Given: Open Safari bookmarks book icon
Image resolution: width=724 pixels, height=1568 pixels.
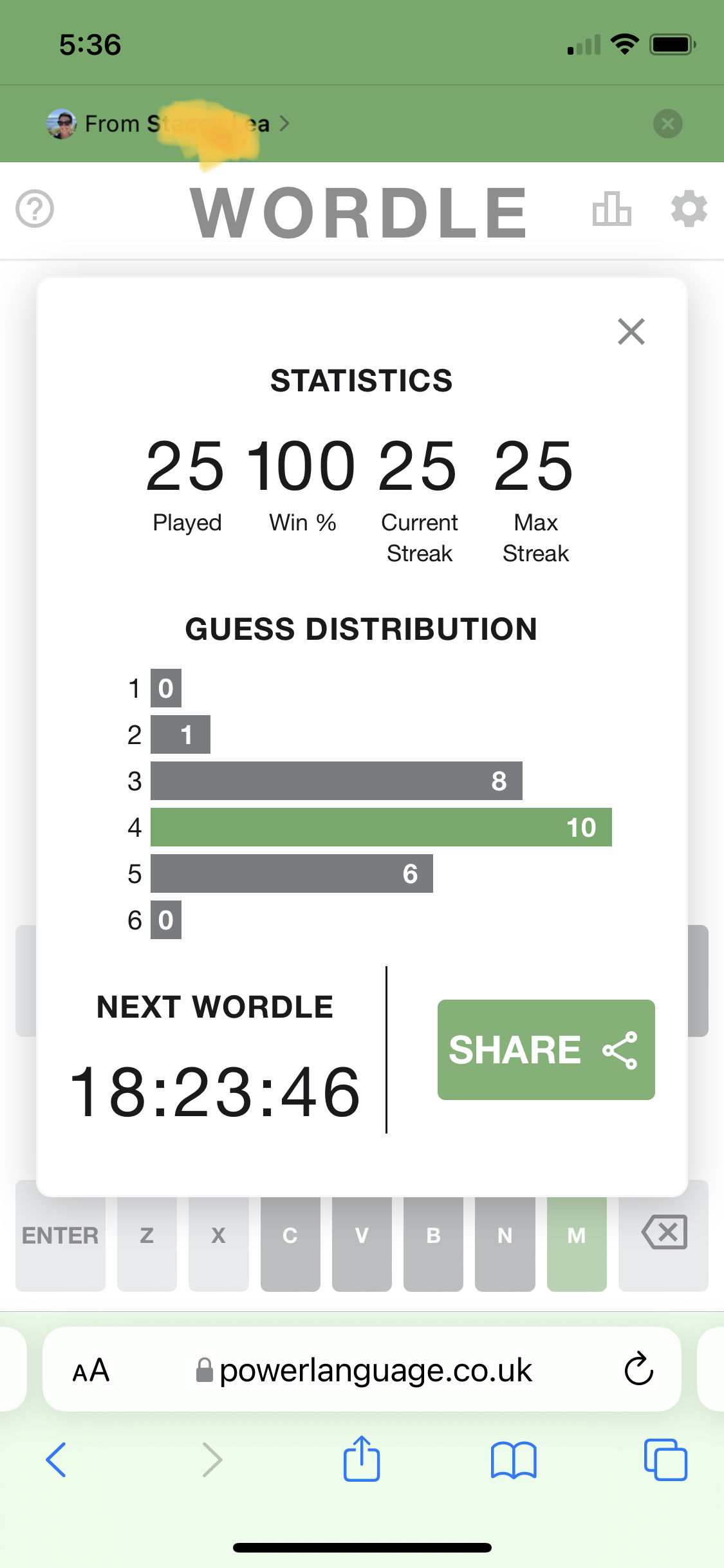Looking at the screenshot, I should click(513, 1459).
